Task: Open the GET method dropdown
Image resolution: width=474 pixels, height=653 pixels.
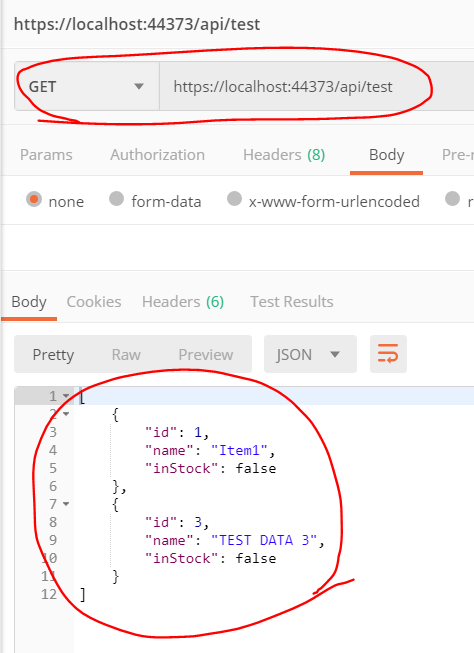Action: point(87,87)
